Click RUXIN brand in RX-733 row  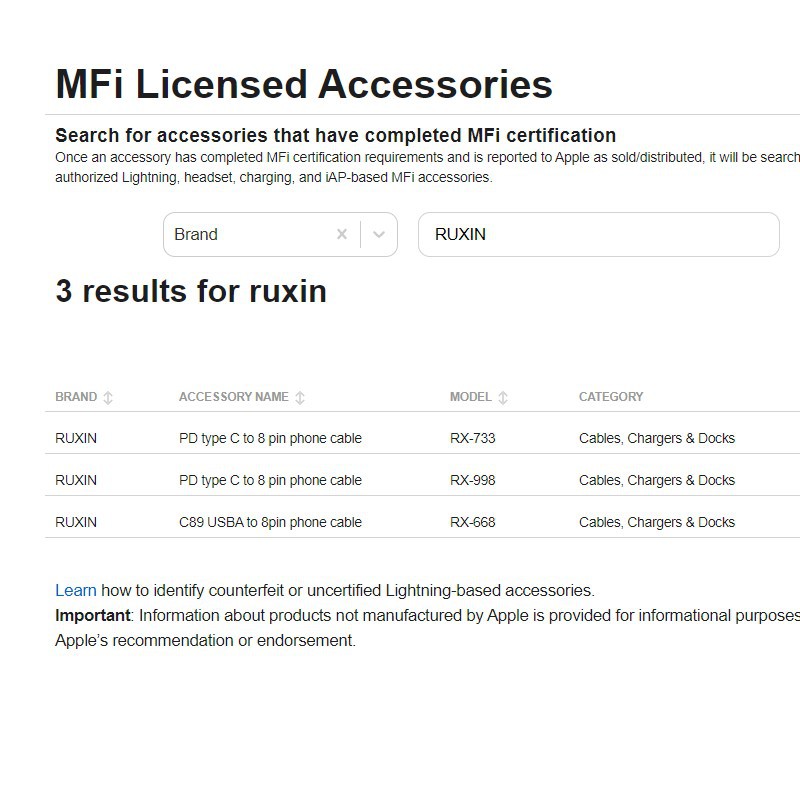coord(76,438)
